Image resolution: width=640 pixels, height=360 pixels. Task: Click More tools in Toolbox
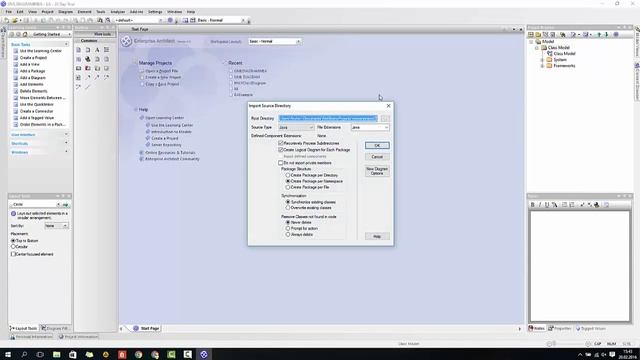pyautogui.click(x=102, y=34)
